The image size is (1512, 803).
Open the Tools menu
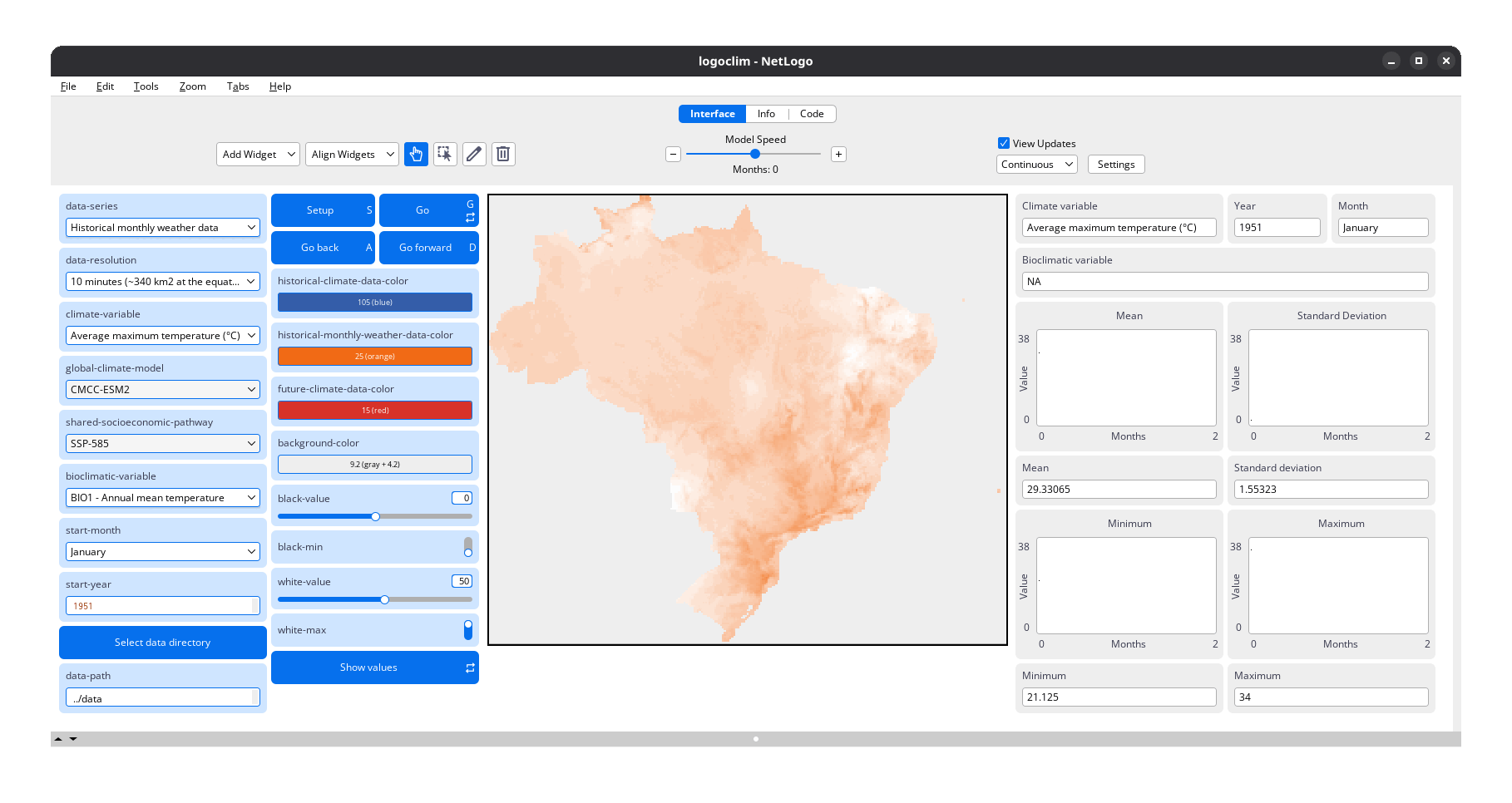[146, 86]
